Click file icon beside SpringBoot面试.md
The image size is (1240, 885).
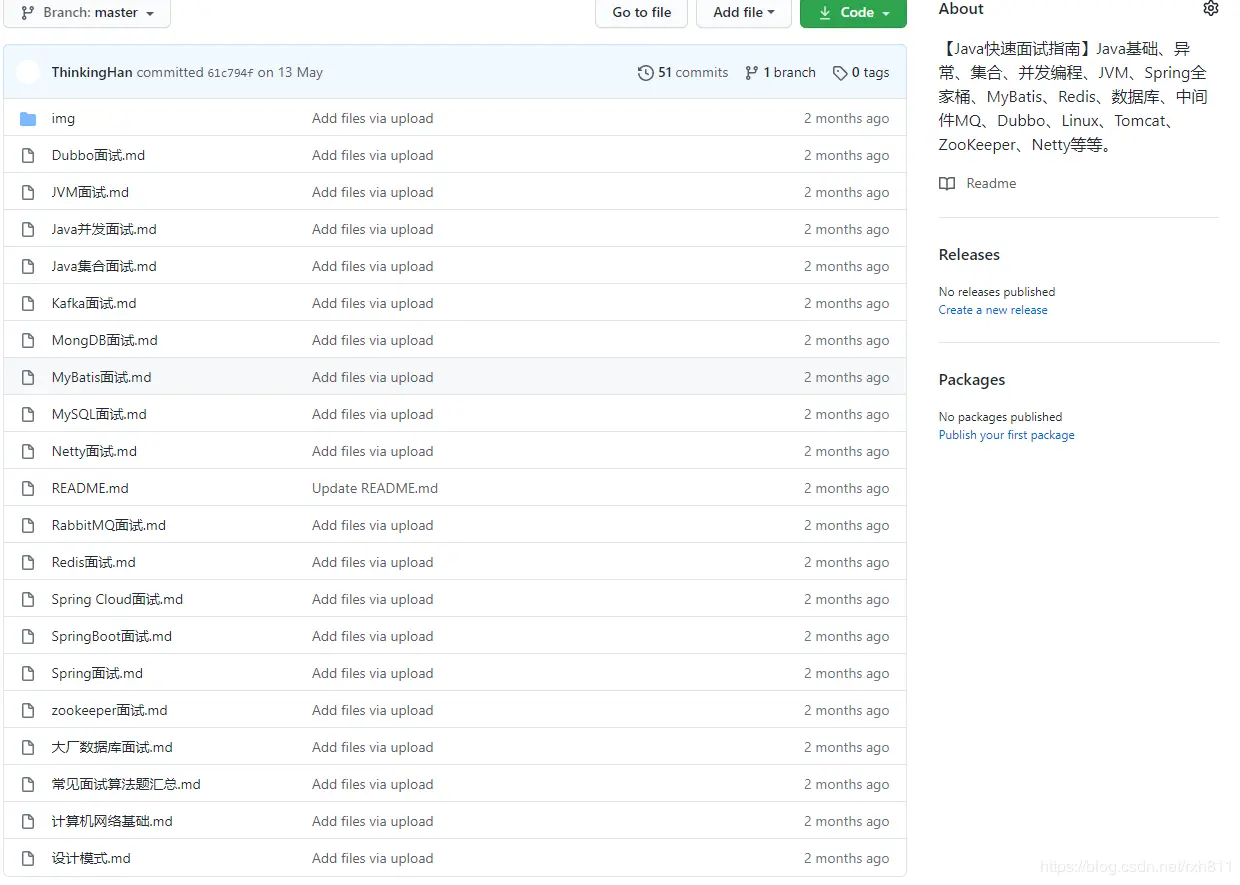point(28,637)
